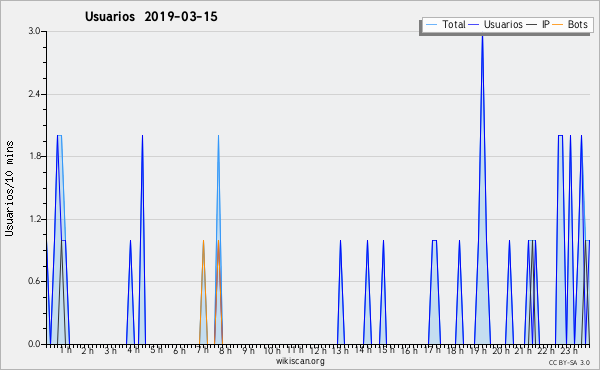Click the '10 h' x-axis label
Image resolution: width=600 pixels, height=370 pixels.
tap(272, 350)
